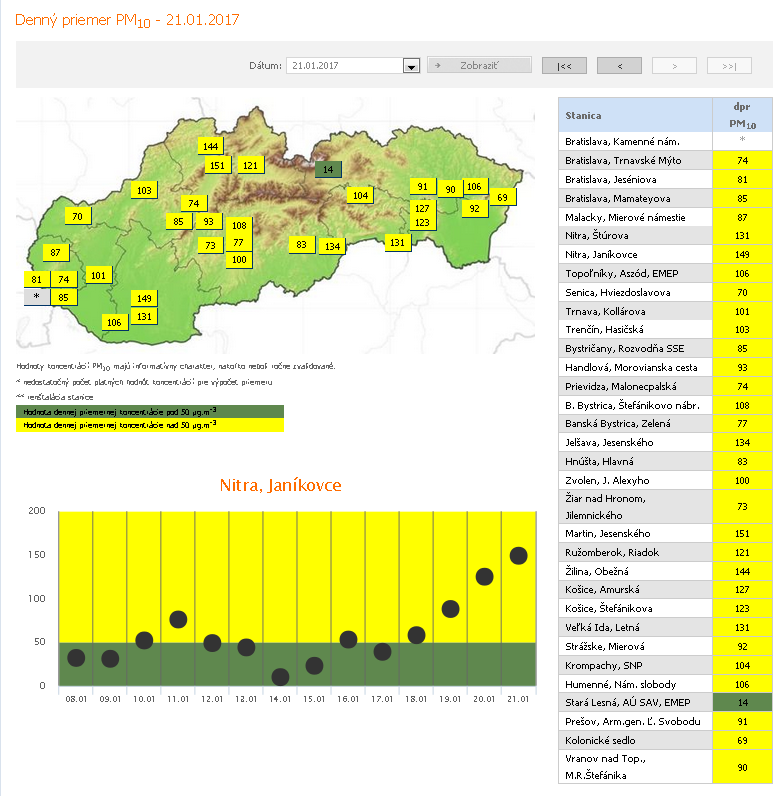Screen dimensions: 784x796
Task: Click the dpr PM10 column header
Action: pos(742,115)
